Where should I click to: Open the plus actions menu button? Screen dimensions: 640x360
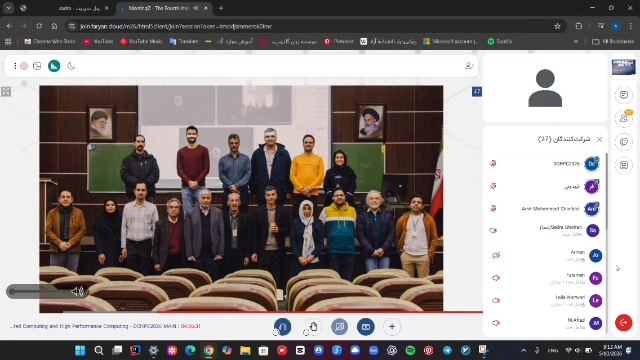tap(392, 327)
